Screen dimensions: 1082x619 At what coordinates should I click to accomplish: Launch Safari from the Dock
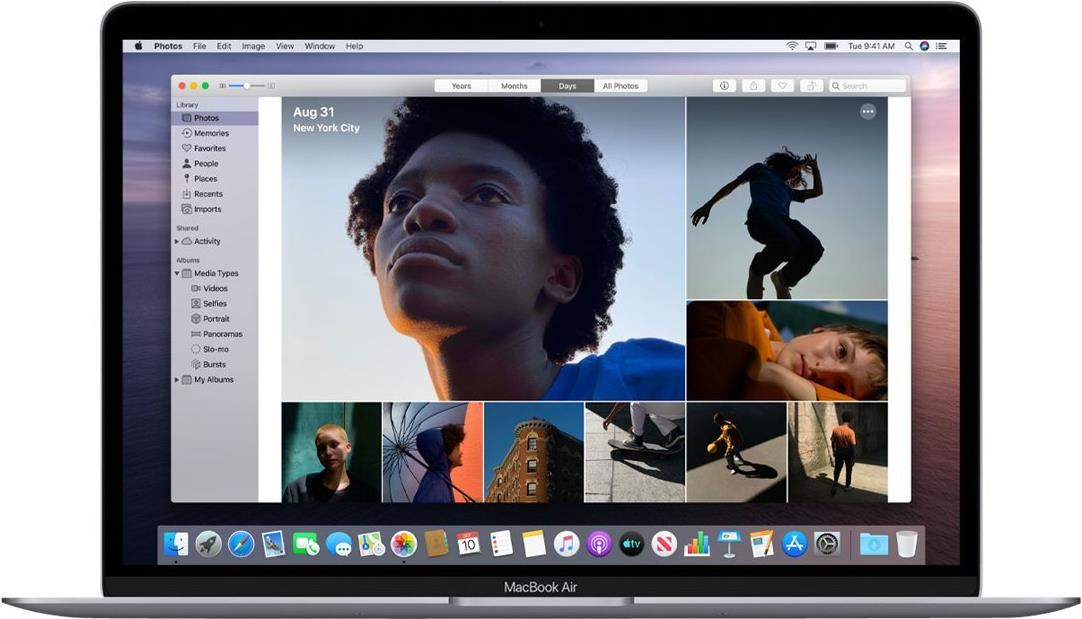[241, 544]
